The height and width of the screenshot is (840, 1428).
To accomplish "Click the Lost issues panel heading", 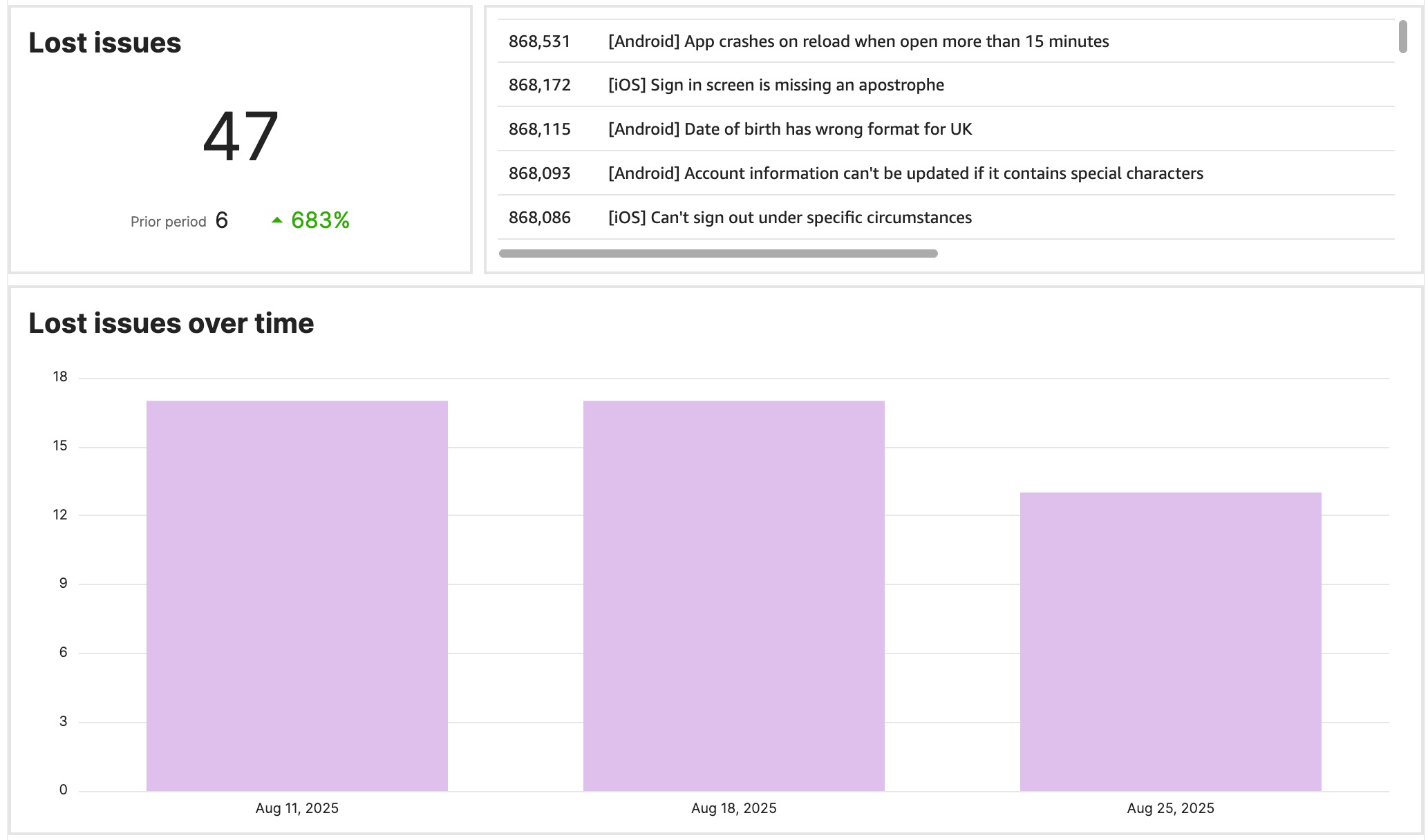I will (104, 43).
